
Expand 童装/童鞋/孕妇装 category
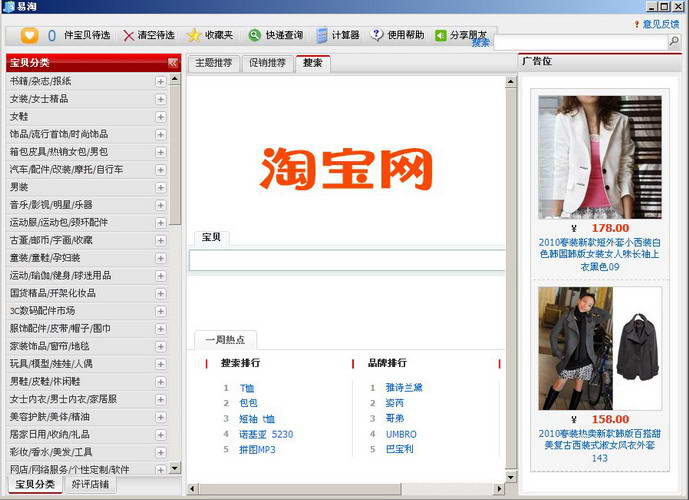tap(160, 258)
